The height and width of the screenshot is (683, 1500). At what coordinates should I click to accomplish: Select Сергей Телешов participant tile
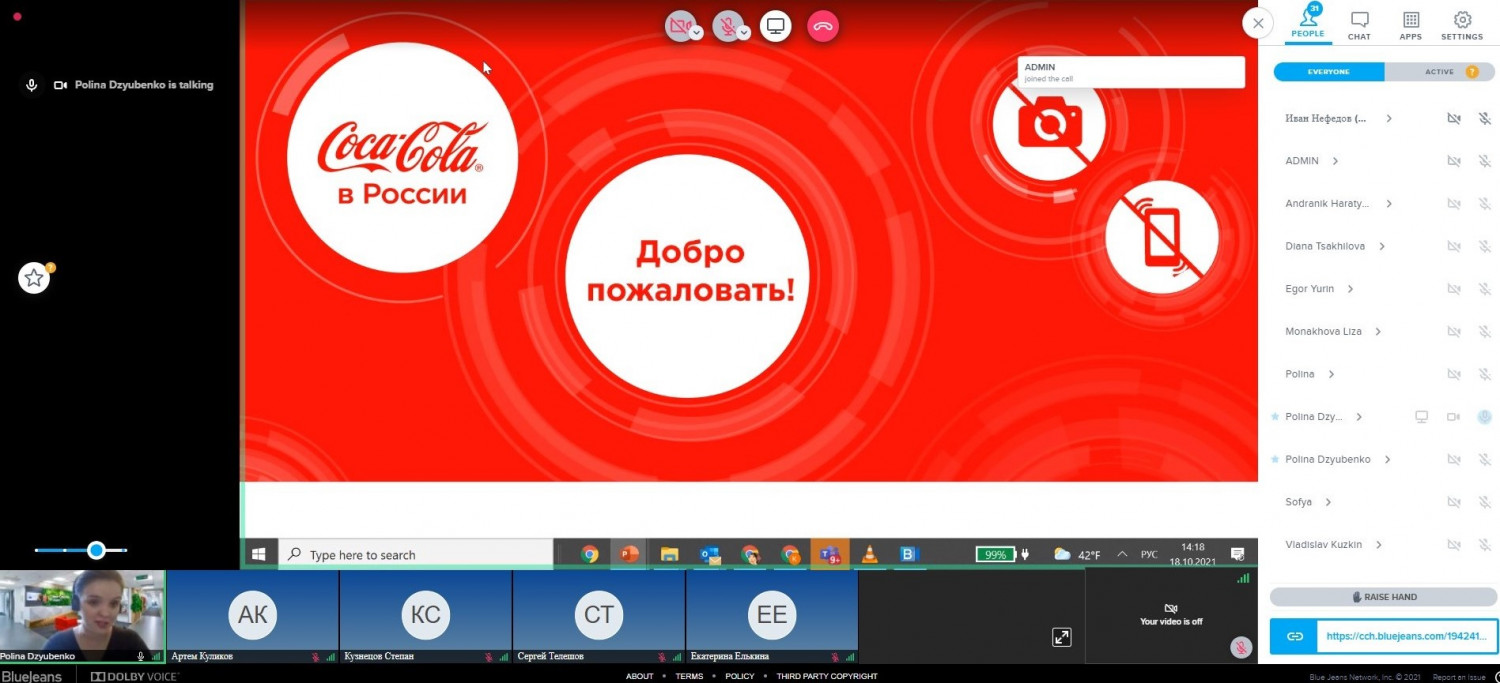pyautogui.click(x=598, y=616)
